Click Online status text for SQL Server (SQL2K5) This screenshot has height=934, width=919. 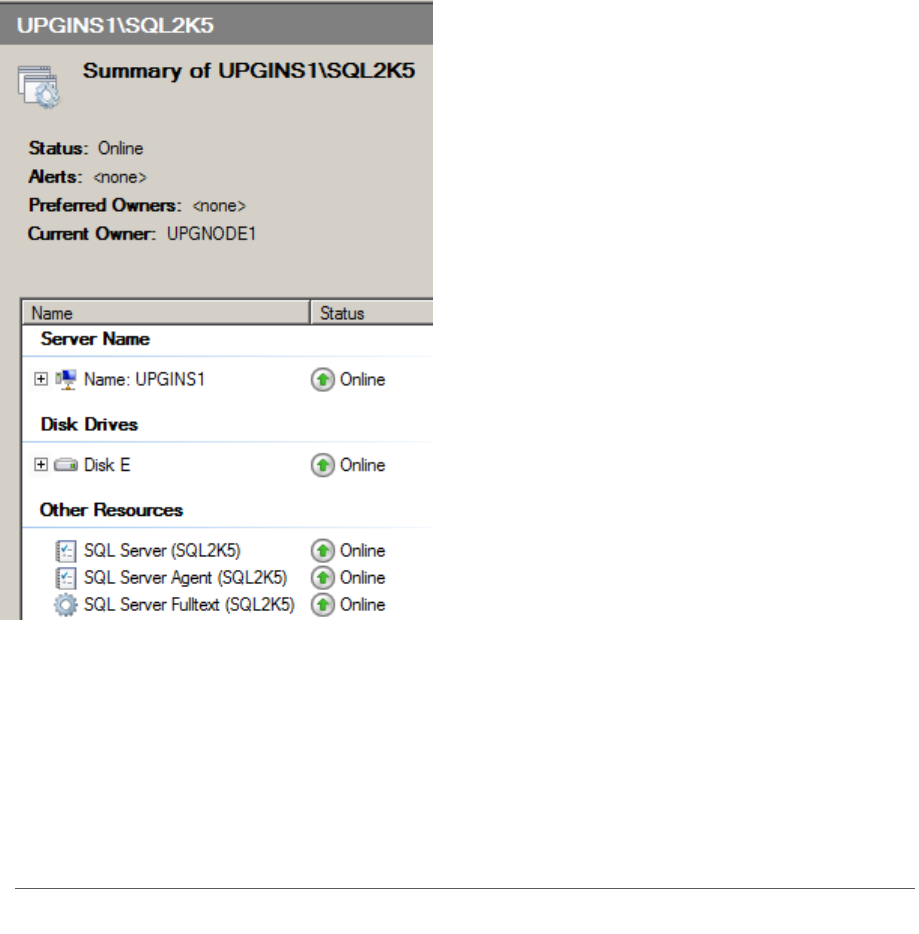coord(362,550)
